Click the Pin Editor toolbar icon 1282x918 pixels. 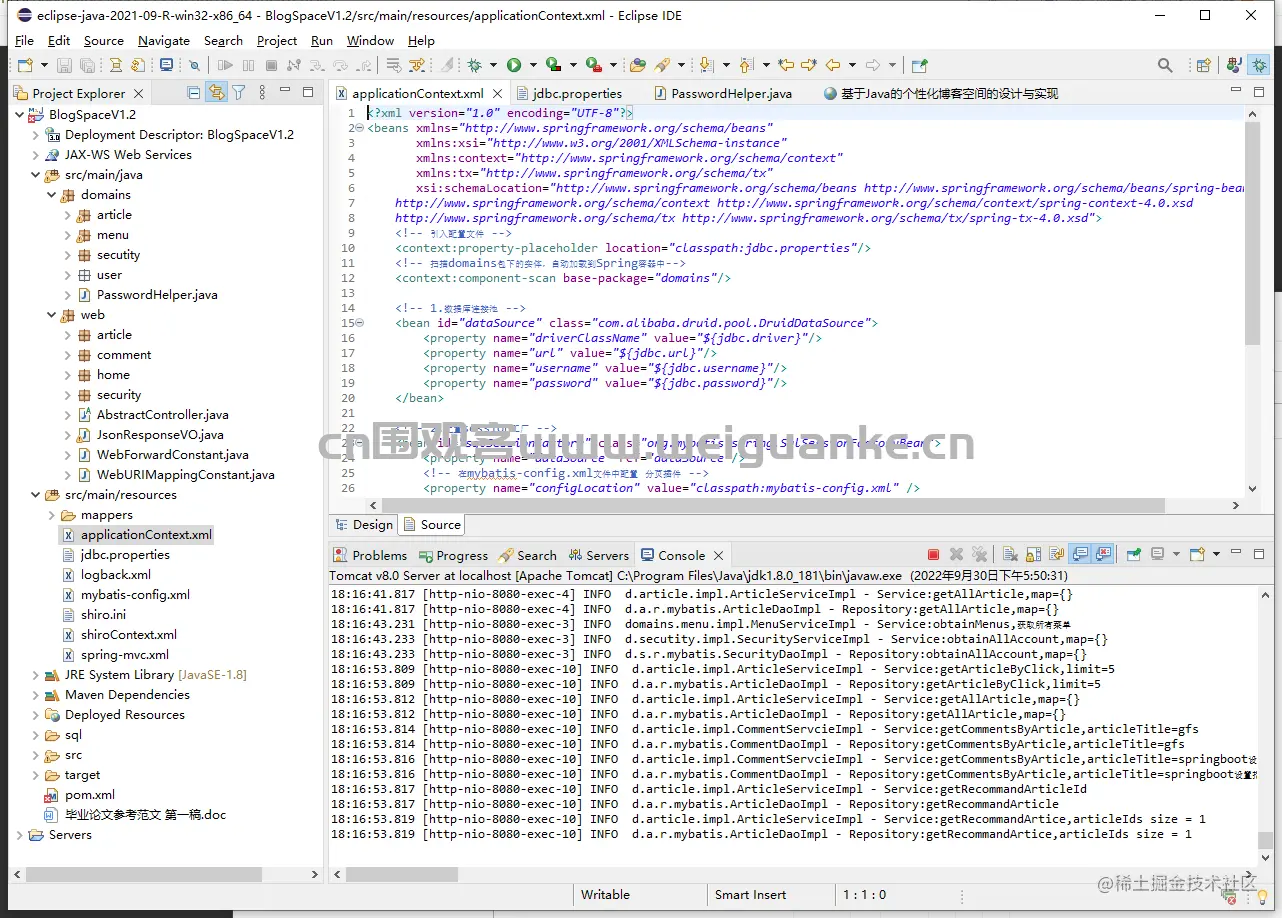tap(919, 66)
